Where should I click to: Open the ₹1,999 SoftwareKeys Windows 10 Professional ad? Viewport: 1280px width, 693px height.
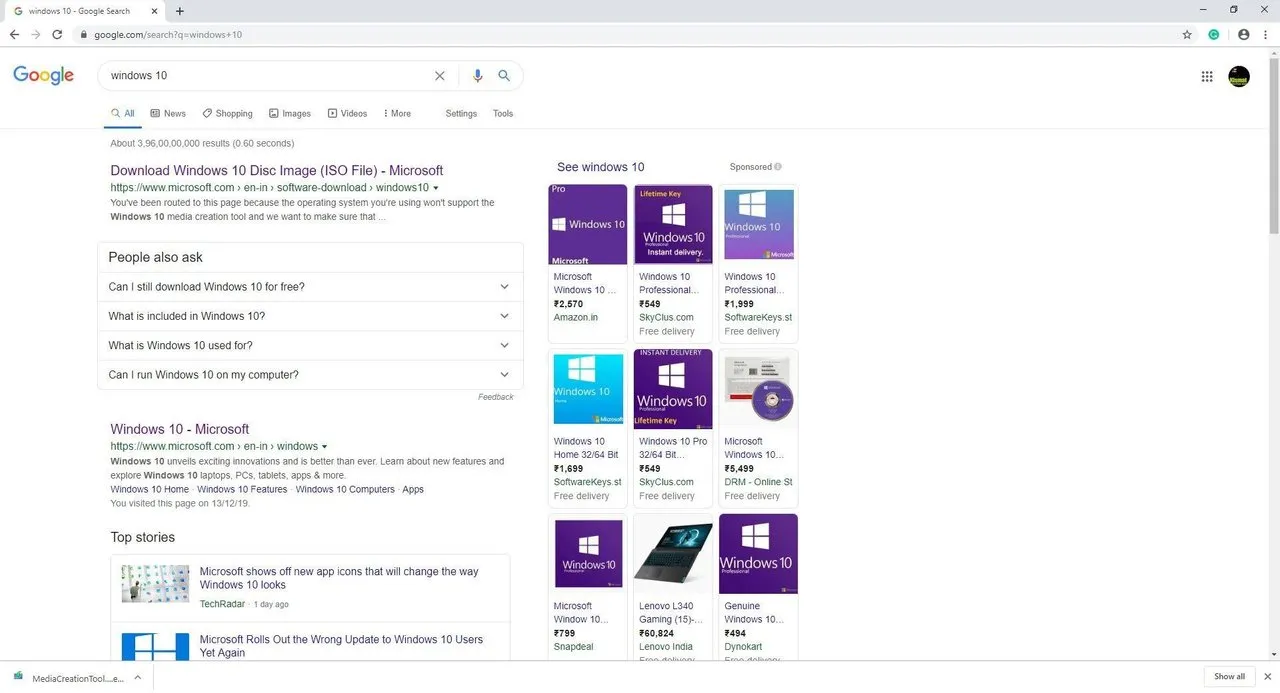point(758,264)
